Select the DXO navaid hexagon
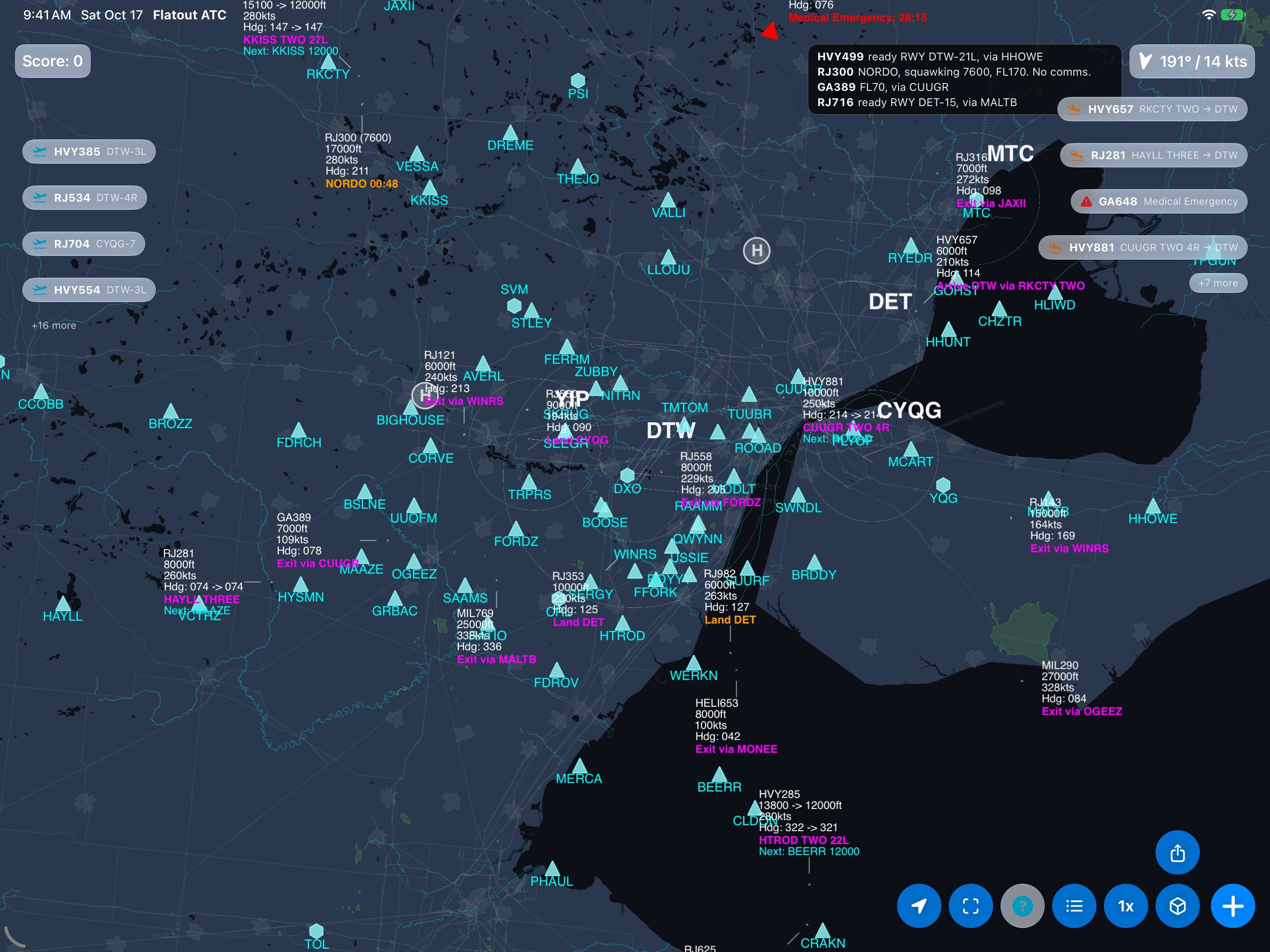 click(x=627, y=475)
